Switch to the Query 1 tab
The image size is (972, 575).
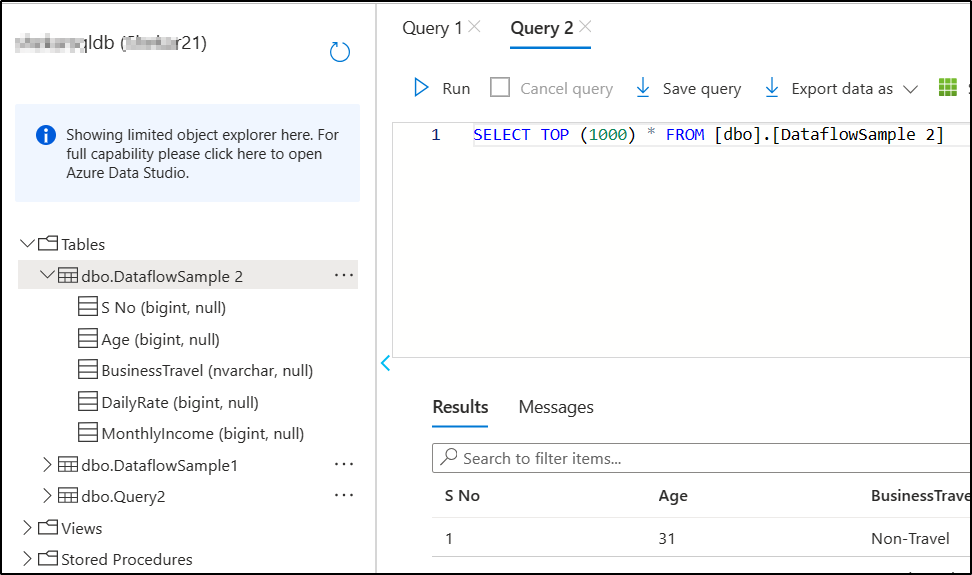432,28
